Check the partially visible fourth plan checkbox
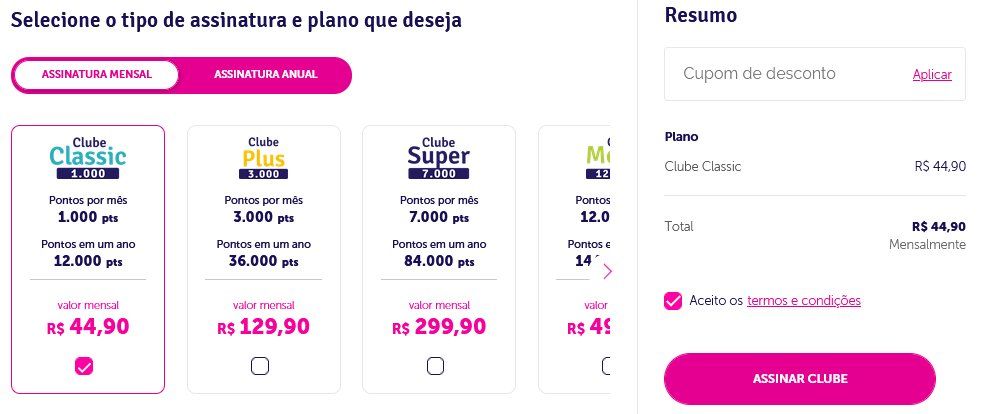Image resolution: width=992 pixels, height=414 pixels. (606, 366)
